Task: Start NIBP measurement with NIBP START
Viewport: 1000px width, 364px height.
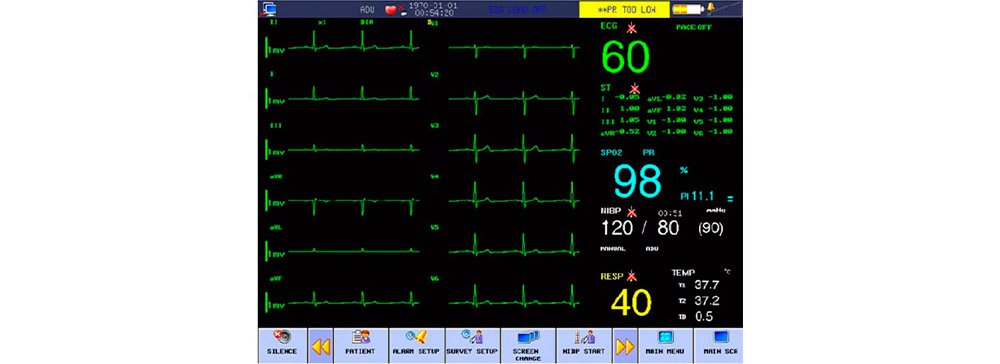Action: pos(584,345)
